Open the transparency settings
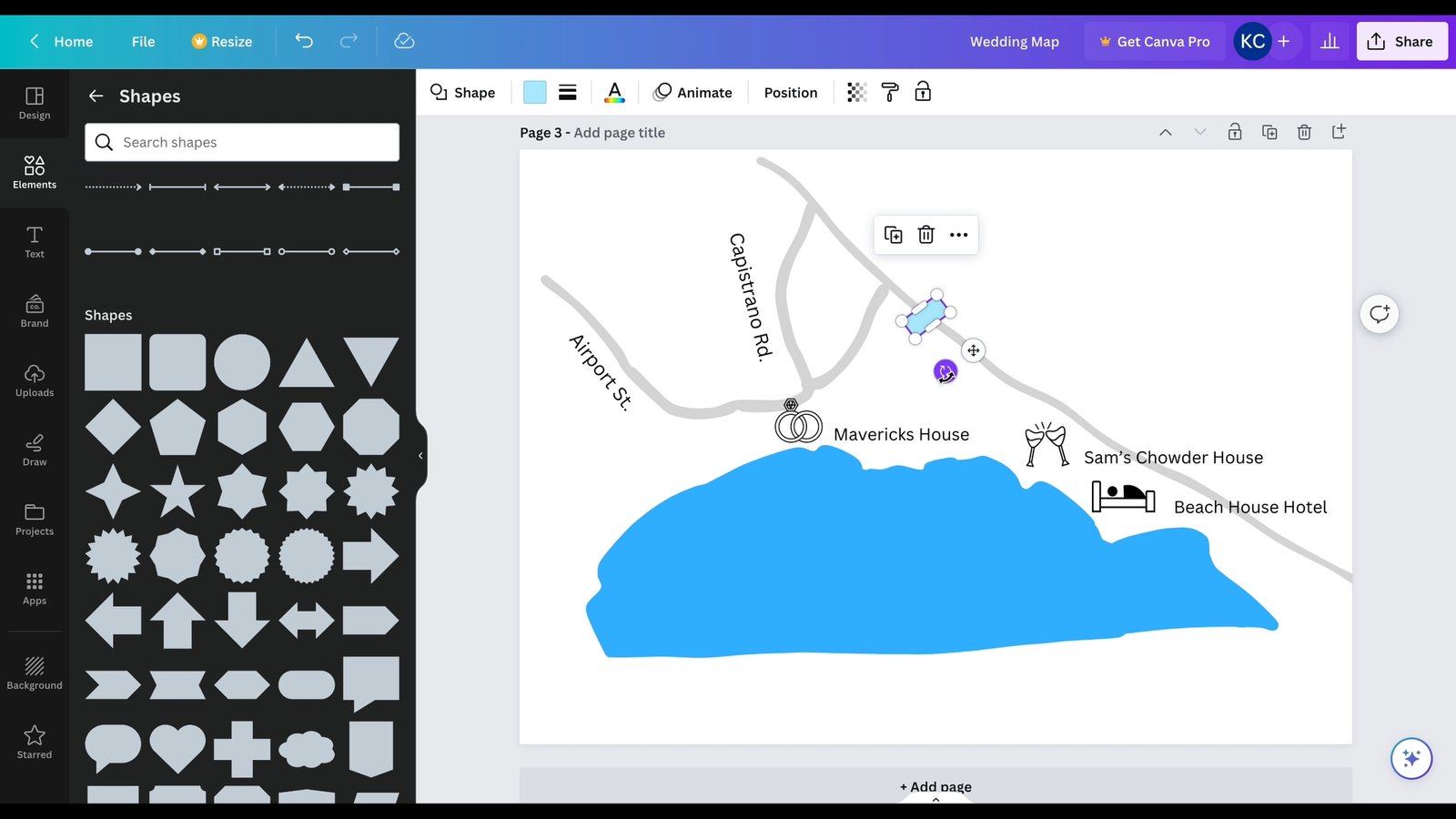Screen dimensions: 1456x819 [x=855, y=92]
